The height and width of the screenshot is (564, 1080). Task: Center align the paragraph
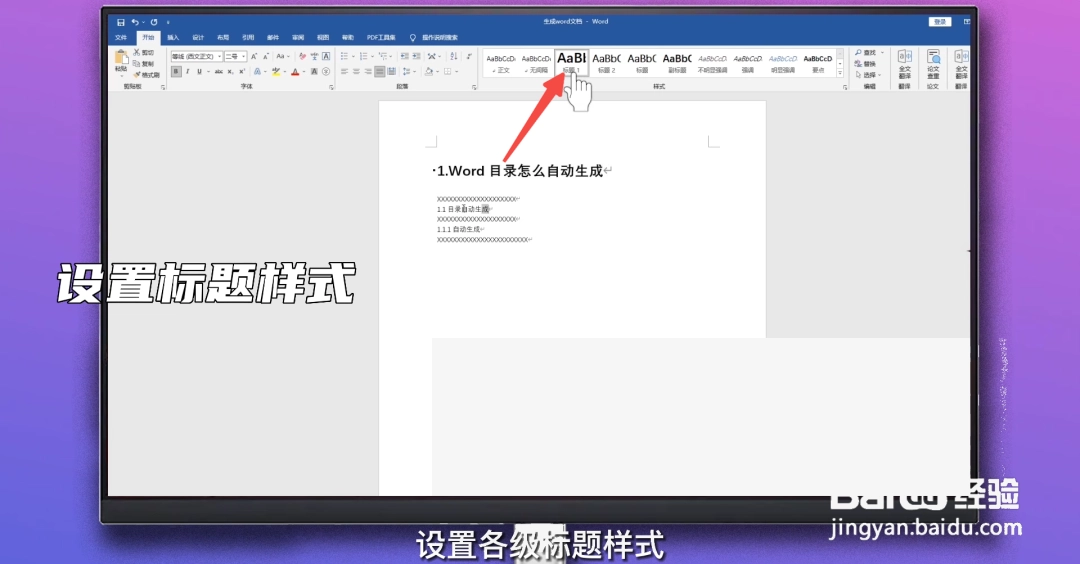(356, 72)
